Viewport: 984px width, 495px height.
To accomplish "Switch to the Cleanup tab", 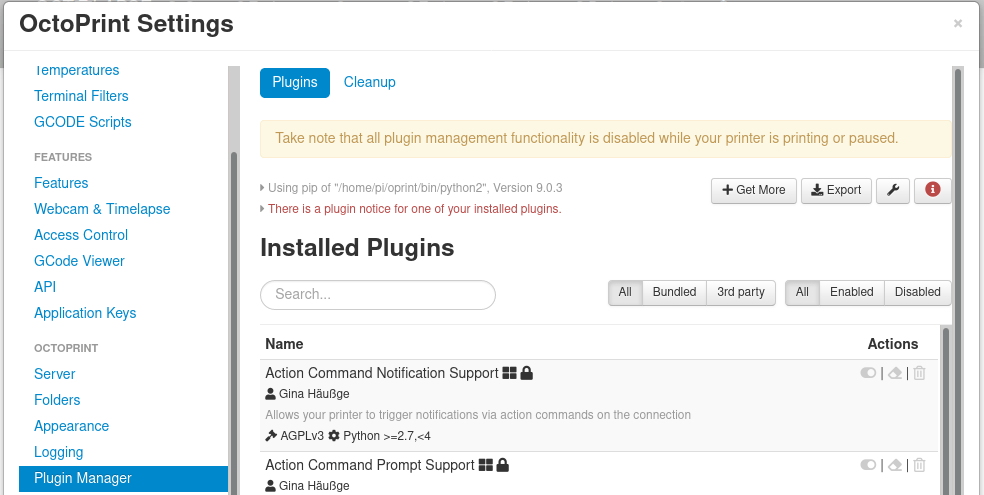I will 370,82.
